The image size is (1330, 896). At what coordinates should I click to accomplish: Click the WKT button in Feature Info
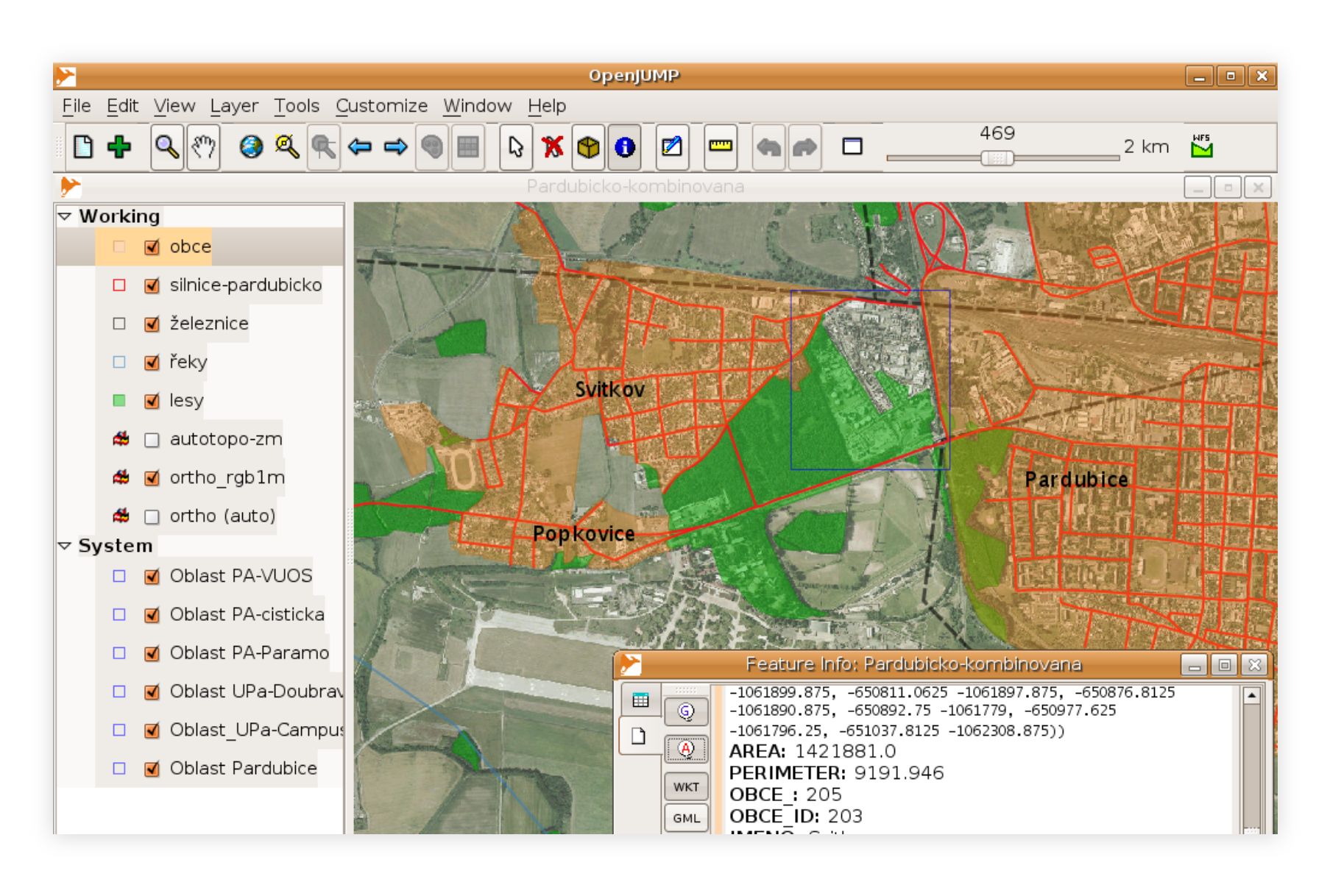pyautogui.click(x=686, y=787)
